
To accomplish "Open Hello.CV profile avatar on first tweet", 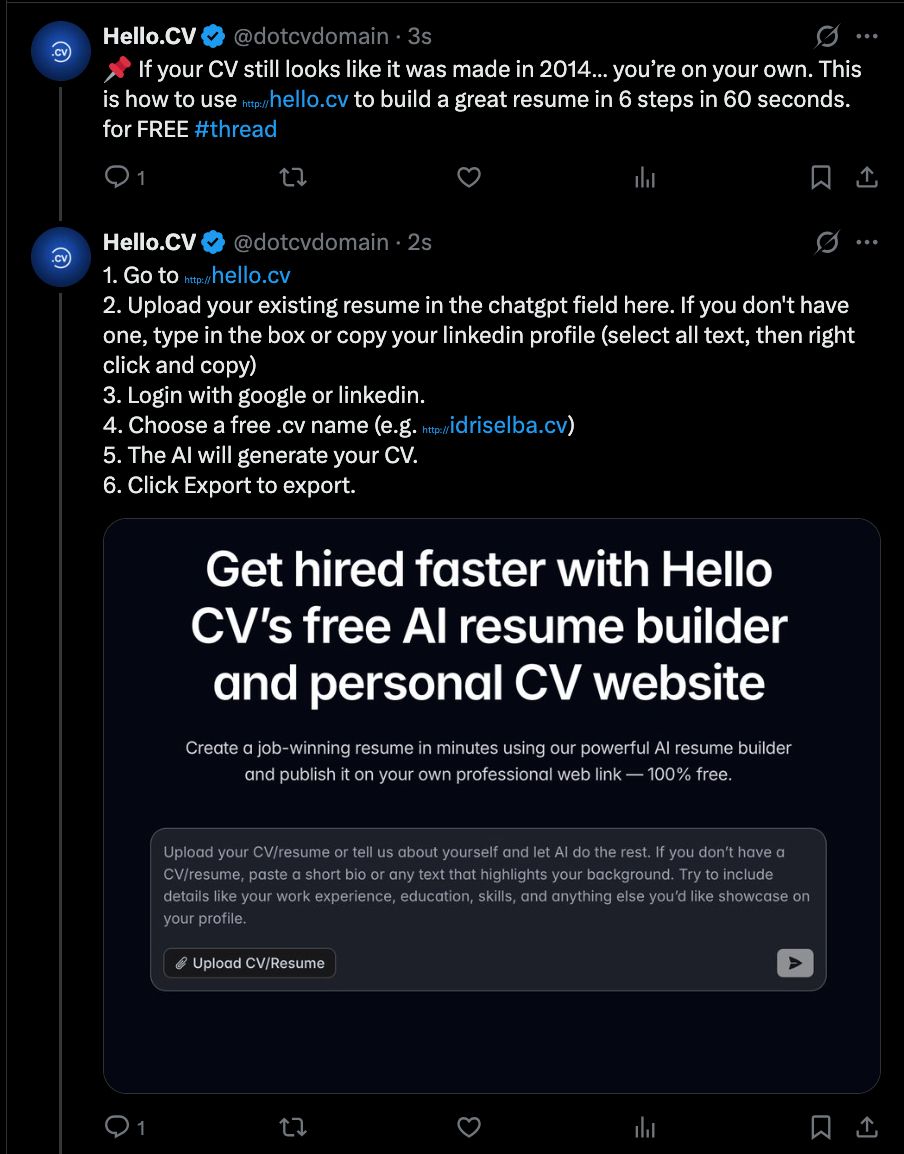I will click(61, 50).
